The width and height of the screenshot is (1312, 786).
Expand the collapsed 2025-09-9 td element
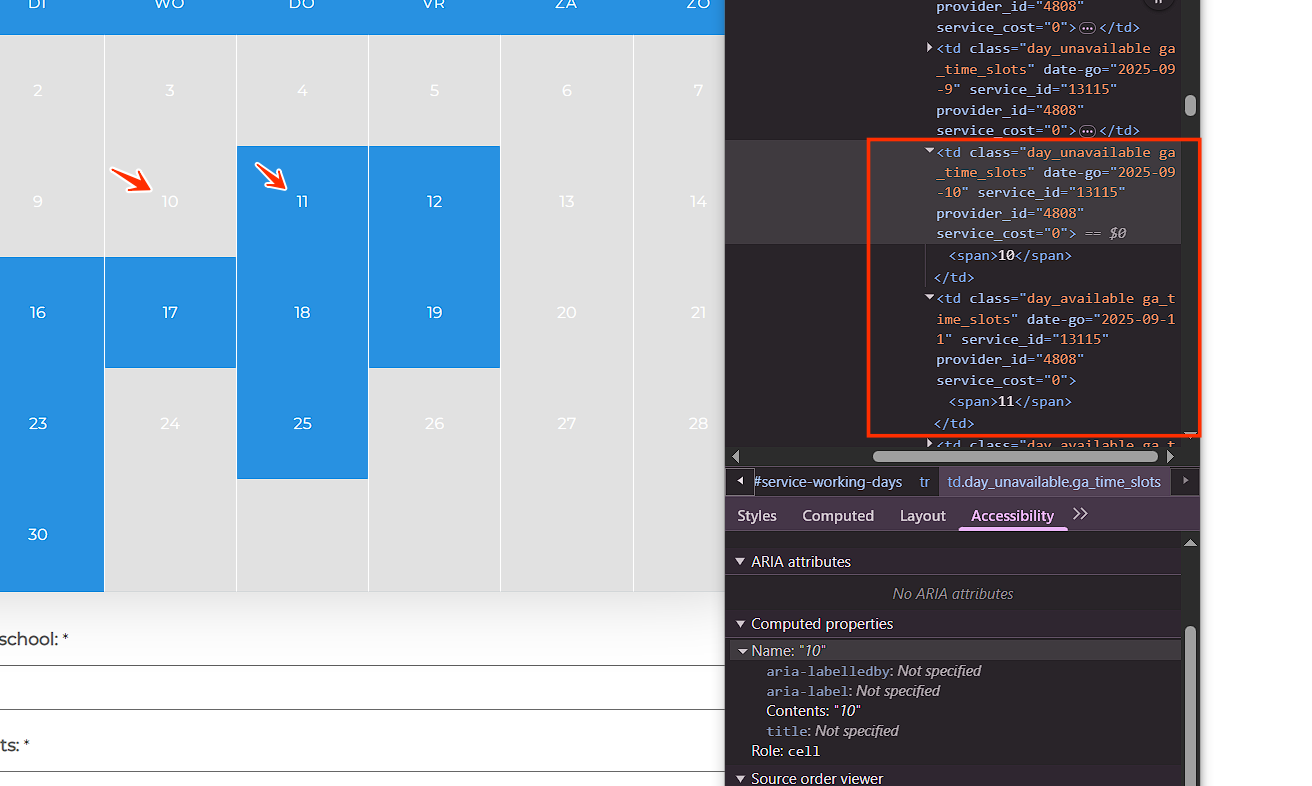[x=930, y=48]
